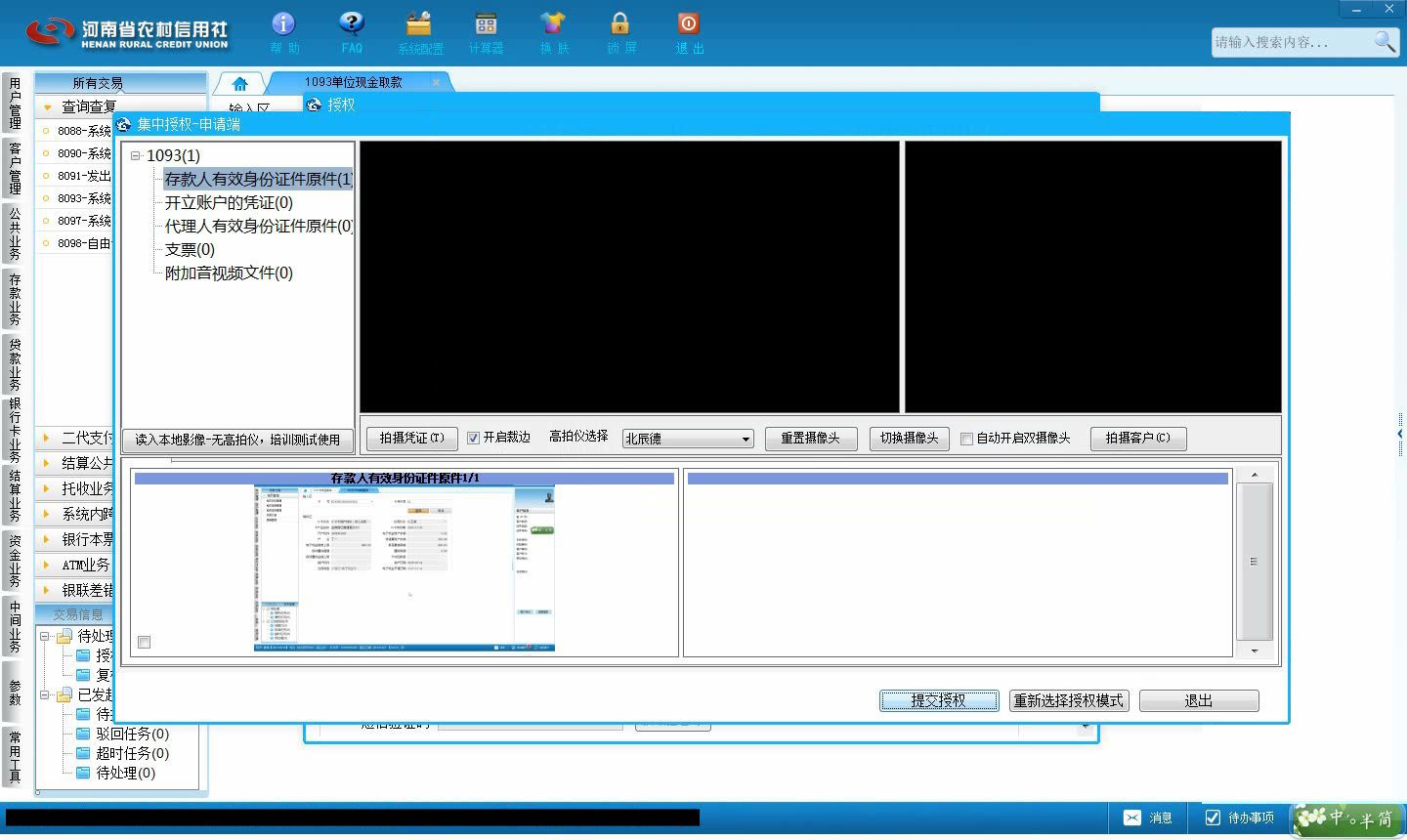Image resolution: width=1407 pixels, height=840 pixels.
Task: Expand the 银联差错 category
Action: (x=46, y=590)
